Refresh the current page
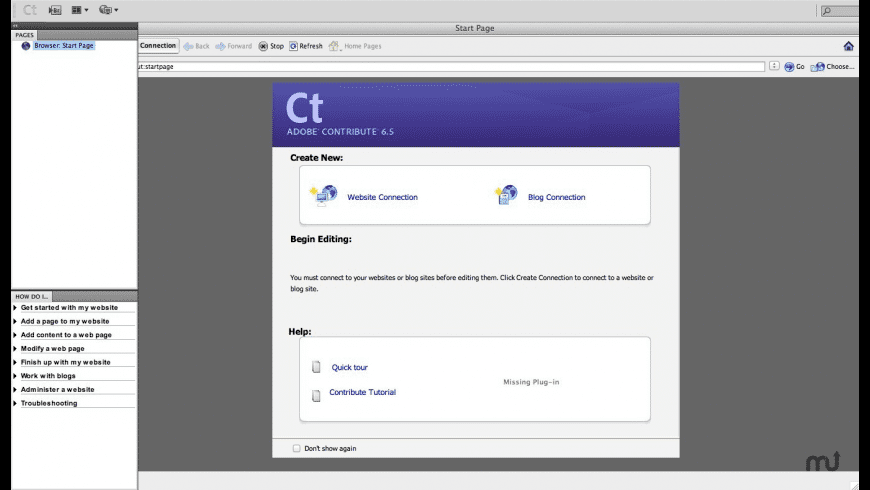870x490 pixels. pyautogui.click(x=306, y=46)
